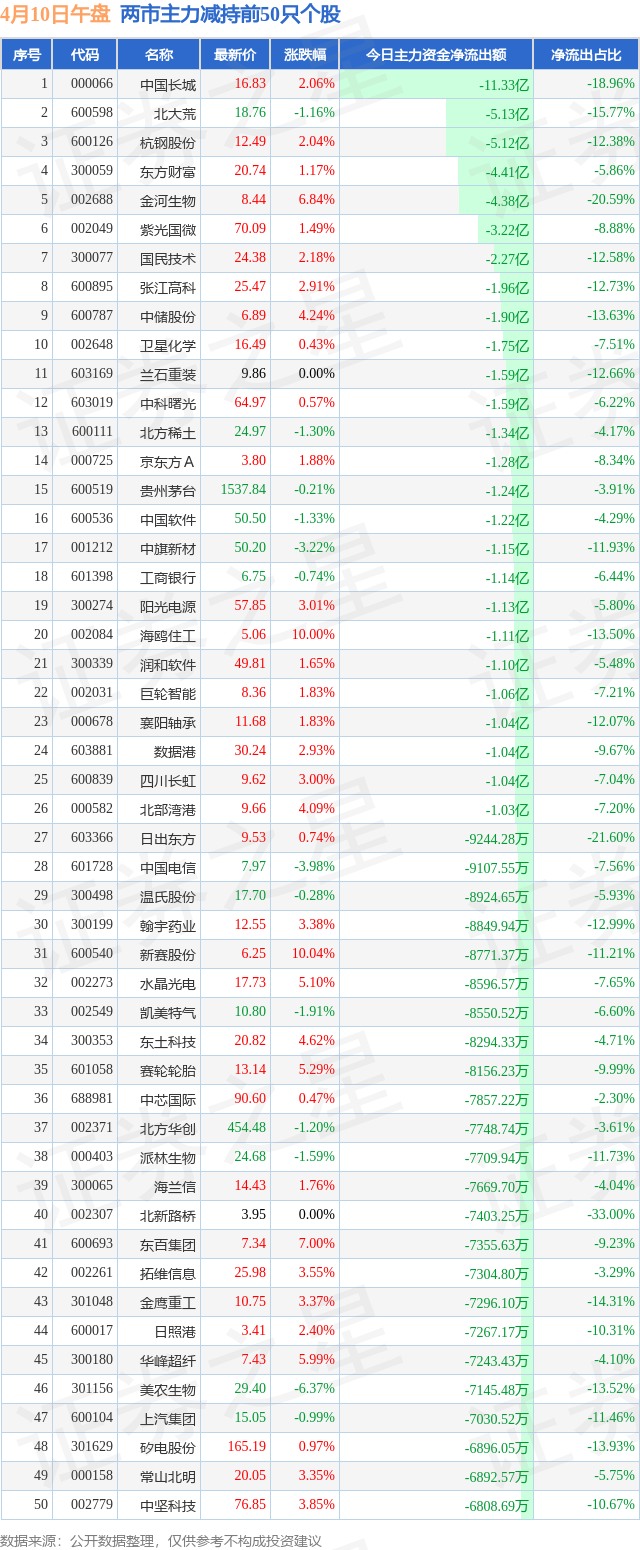The width and height of the screenshot is (640, 1550).
Task: Select the 张江高科 name cell
Action: [x=168, y=288]
